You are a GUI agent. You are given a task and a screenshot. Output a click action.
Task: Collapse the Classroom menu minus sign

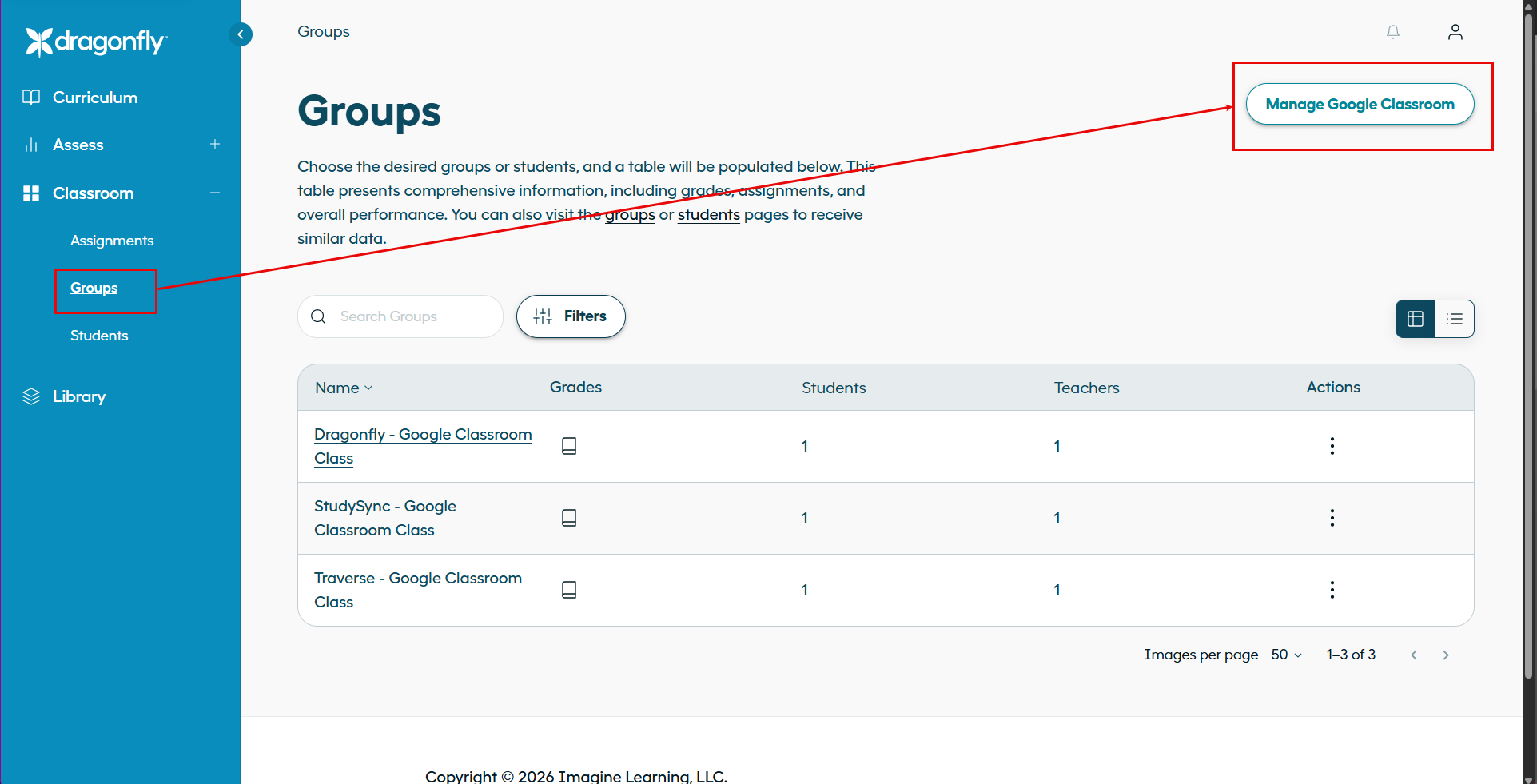click(x=215, y=193)
